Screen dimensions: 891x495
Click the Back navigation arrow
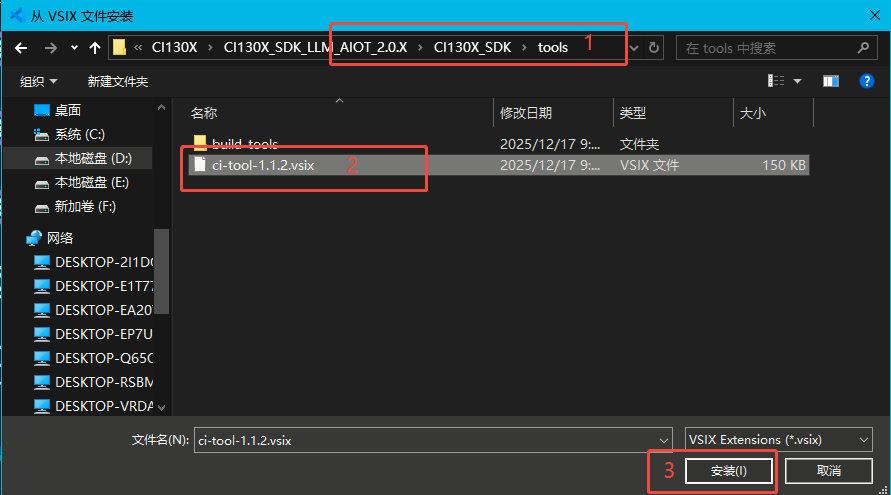click(21, 47)
